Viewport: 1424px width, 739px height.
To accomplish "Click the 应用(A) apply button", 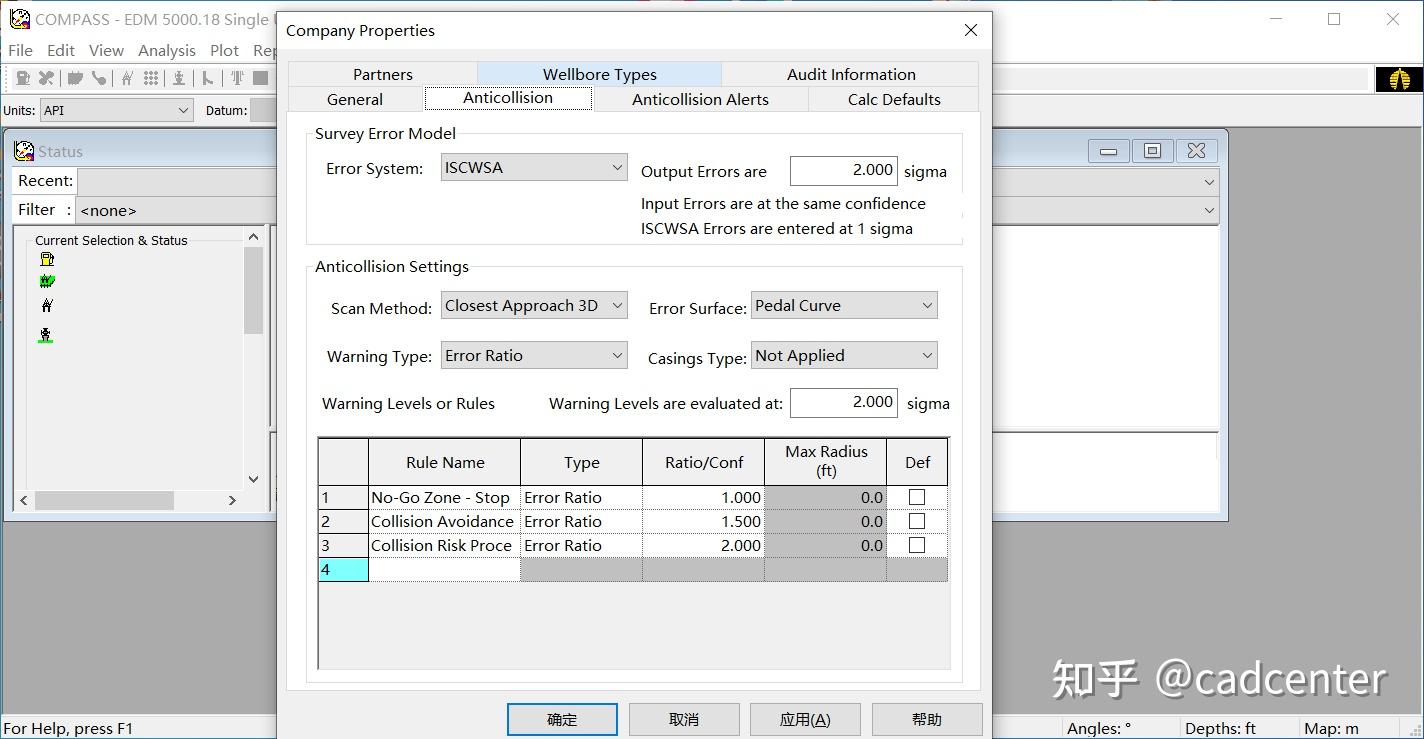I will [x=805, y=719].
